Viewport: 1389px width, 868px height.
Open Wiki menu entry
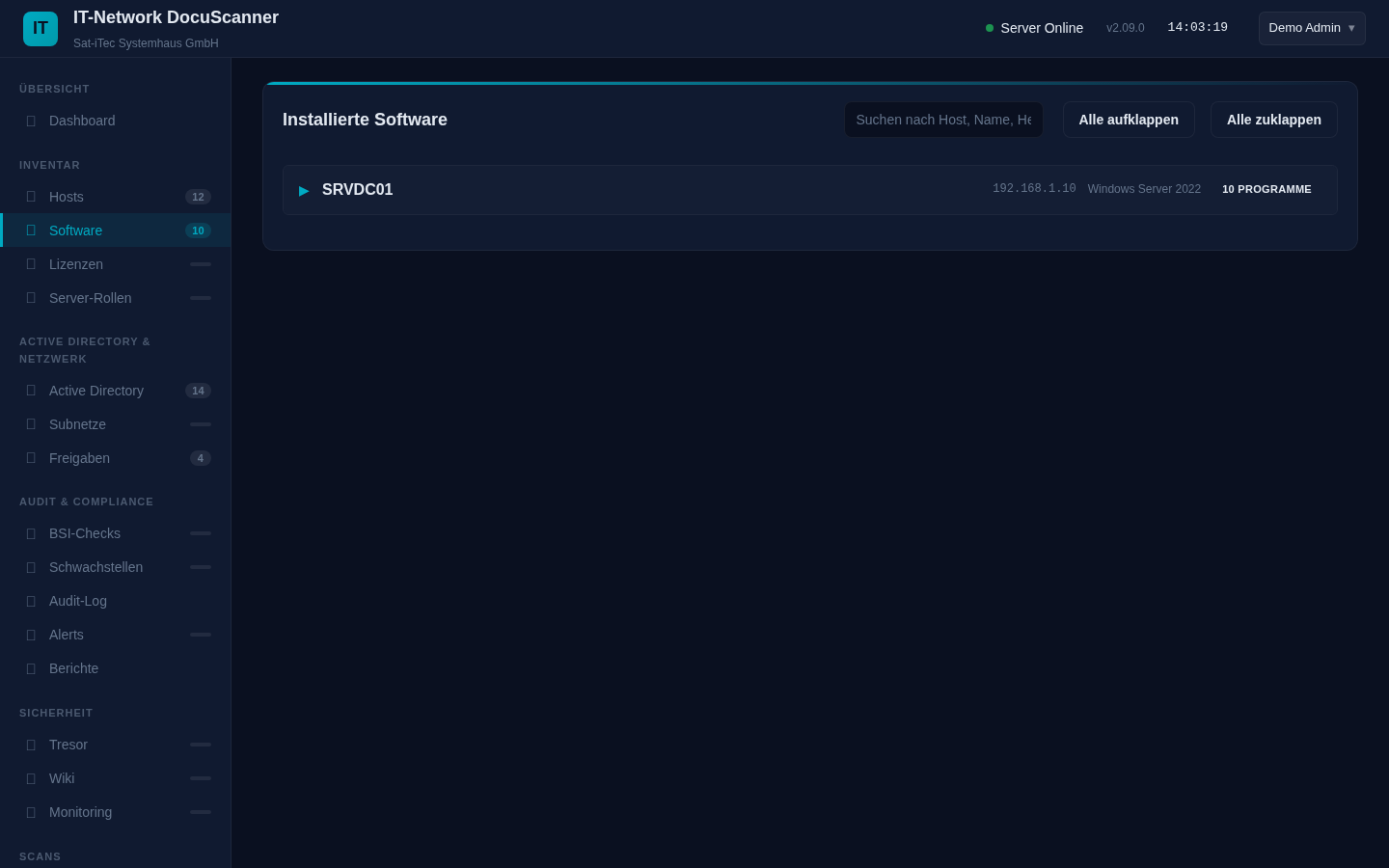116,778
